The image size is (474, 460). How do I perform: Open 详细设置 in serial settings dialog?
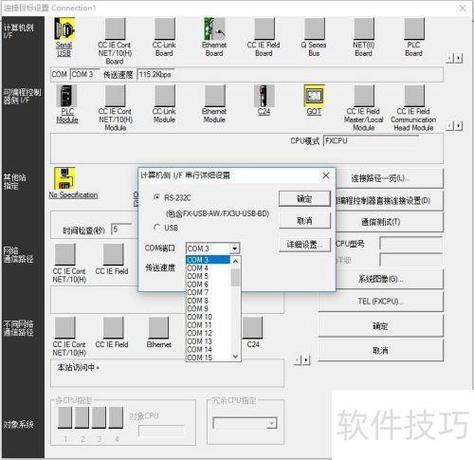[304, 245]
